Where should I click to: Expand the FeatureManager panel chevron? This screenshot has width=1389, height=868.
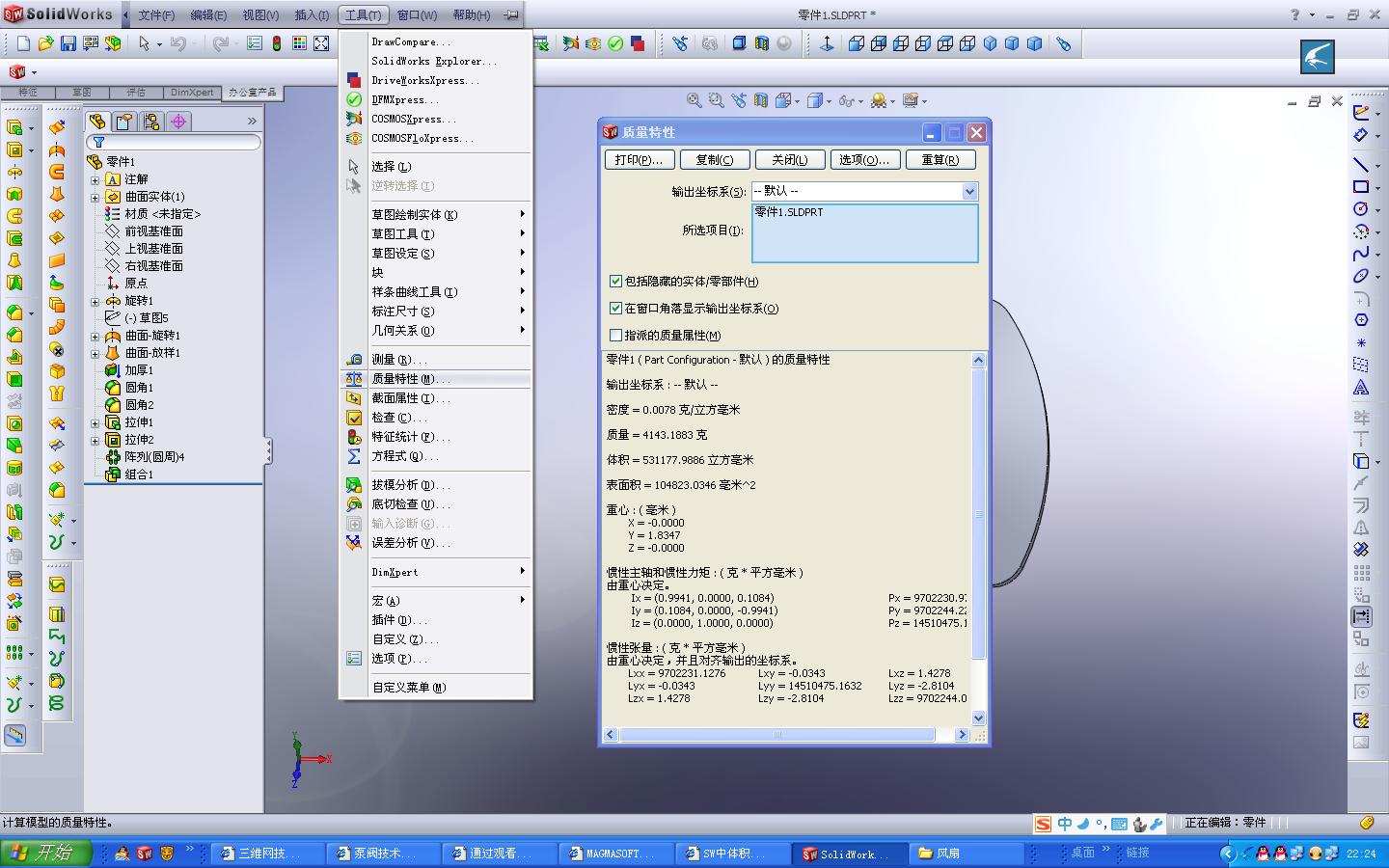coord(252,122)
